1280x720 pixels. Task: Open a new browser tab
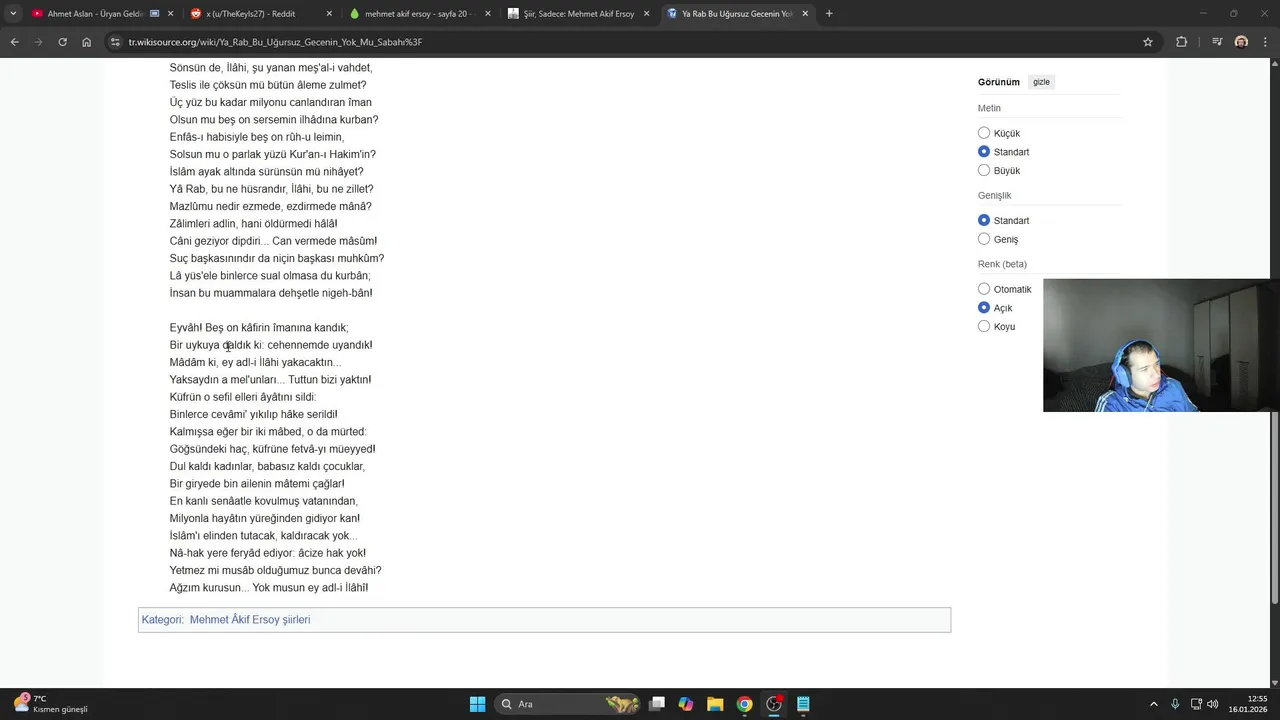[829, 14]
